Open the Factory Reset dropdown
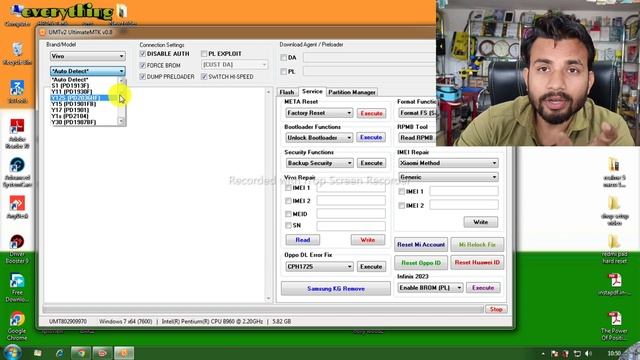The width and height of the screenshot is (640, 360). (x=319, y=113)
